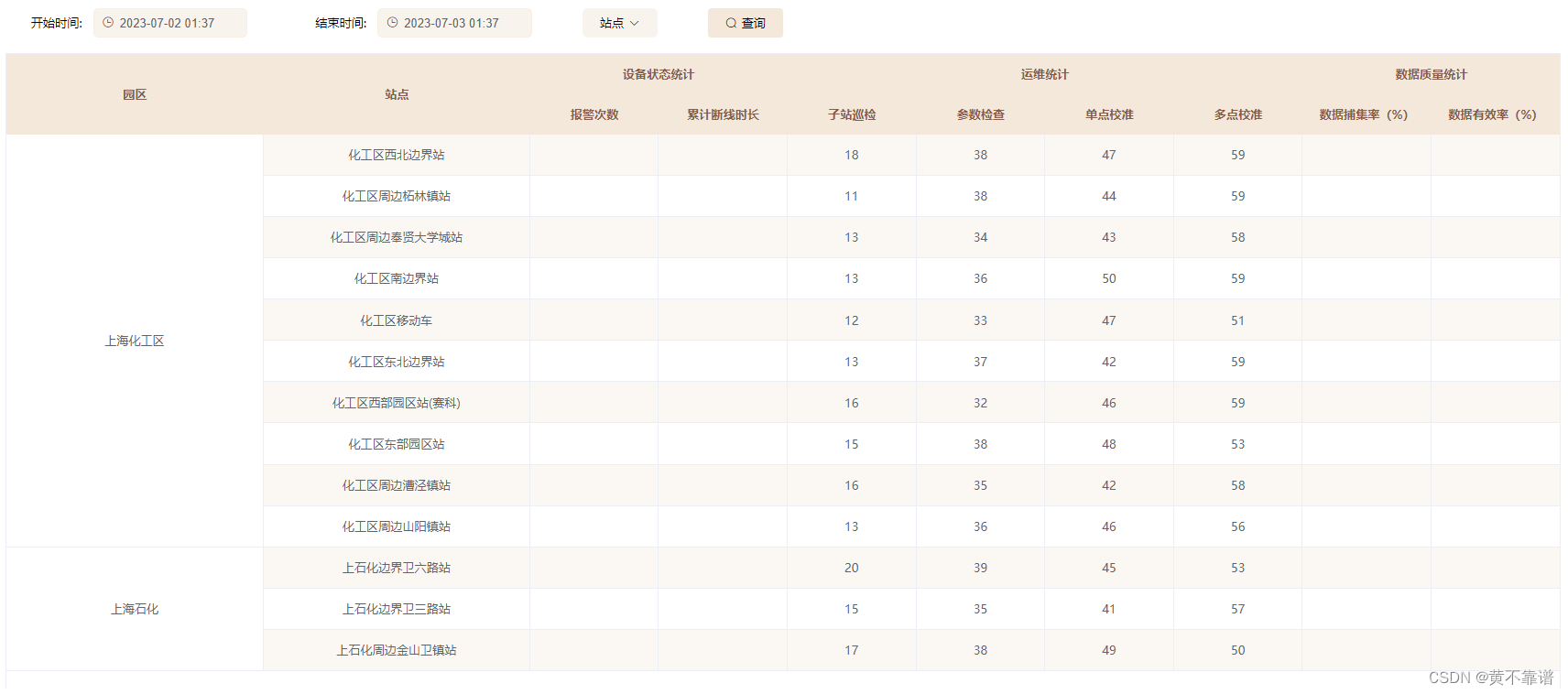Screen dimensions: 1568x694
Task: Click the search icon on the 查询 button
Action: [x=731, y=23]
